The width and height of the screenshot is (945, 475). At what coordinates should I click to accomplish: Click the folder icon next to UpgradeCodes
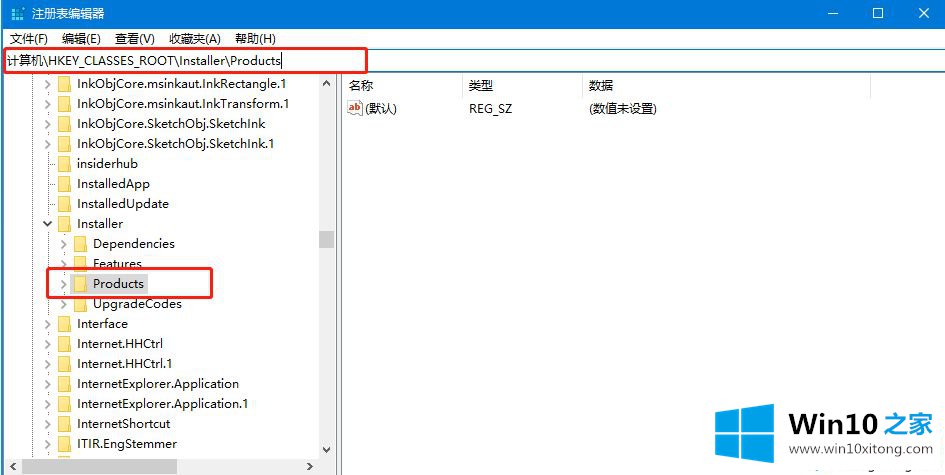81,304
